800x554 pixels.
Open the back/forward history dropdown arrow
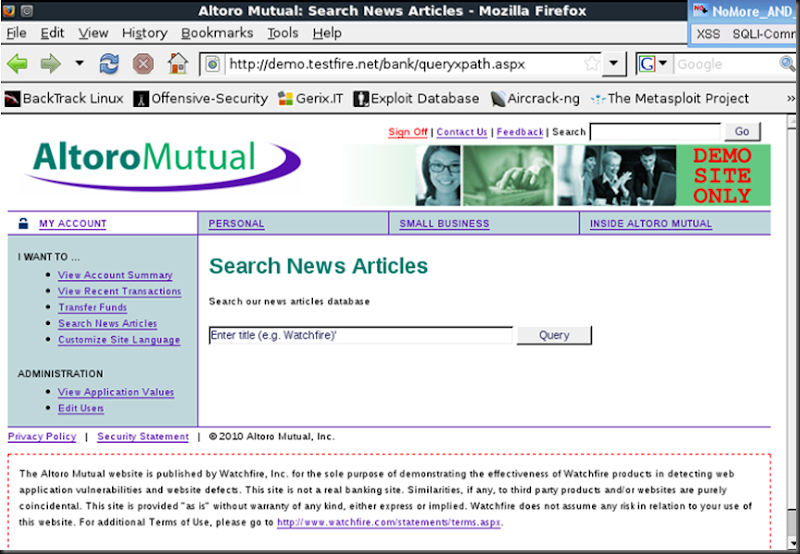79,63
